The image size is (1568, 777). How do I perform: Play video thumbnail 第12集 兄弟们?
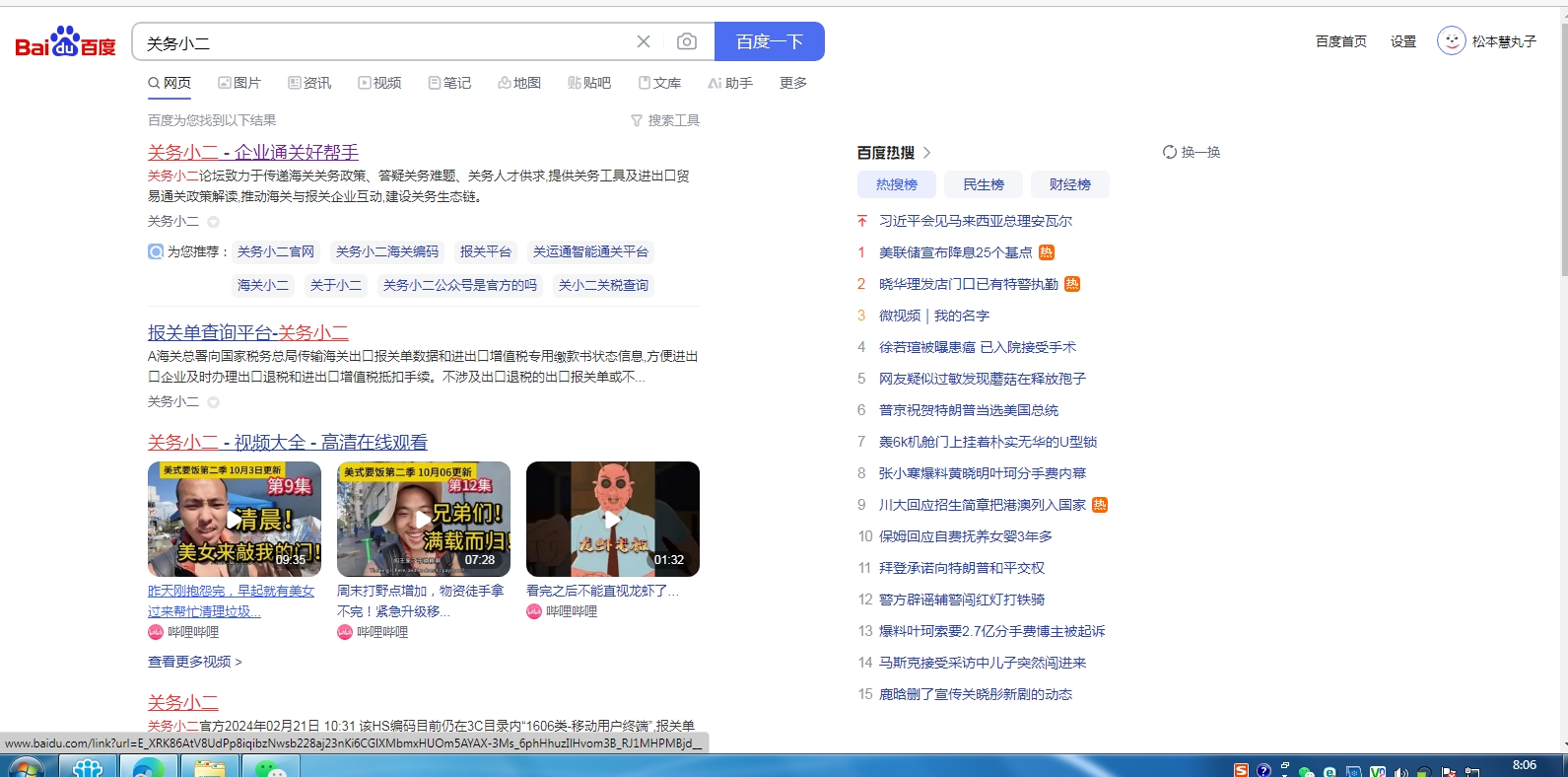tap(424, 519)
